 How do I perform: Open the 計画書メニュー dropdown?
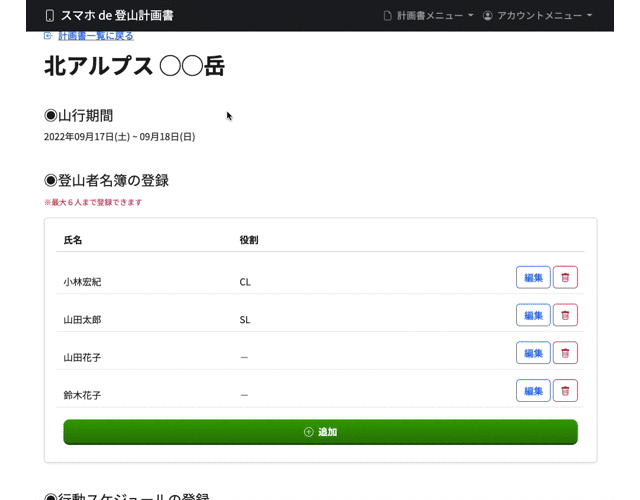point(429,16)
